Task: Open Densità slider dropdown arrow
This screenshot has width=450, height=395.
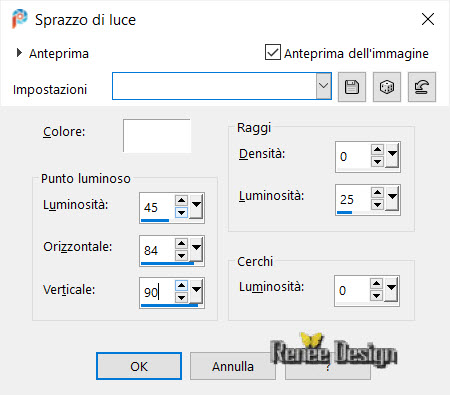Action: tap(392, 155)
